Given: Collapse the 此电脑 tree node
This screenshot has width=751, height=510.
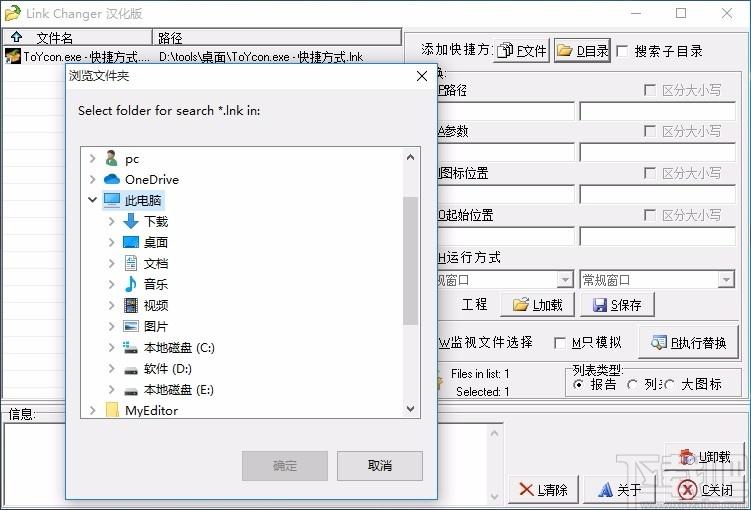Looking at the screenshot, I should click(92, 200).
